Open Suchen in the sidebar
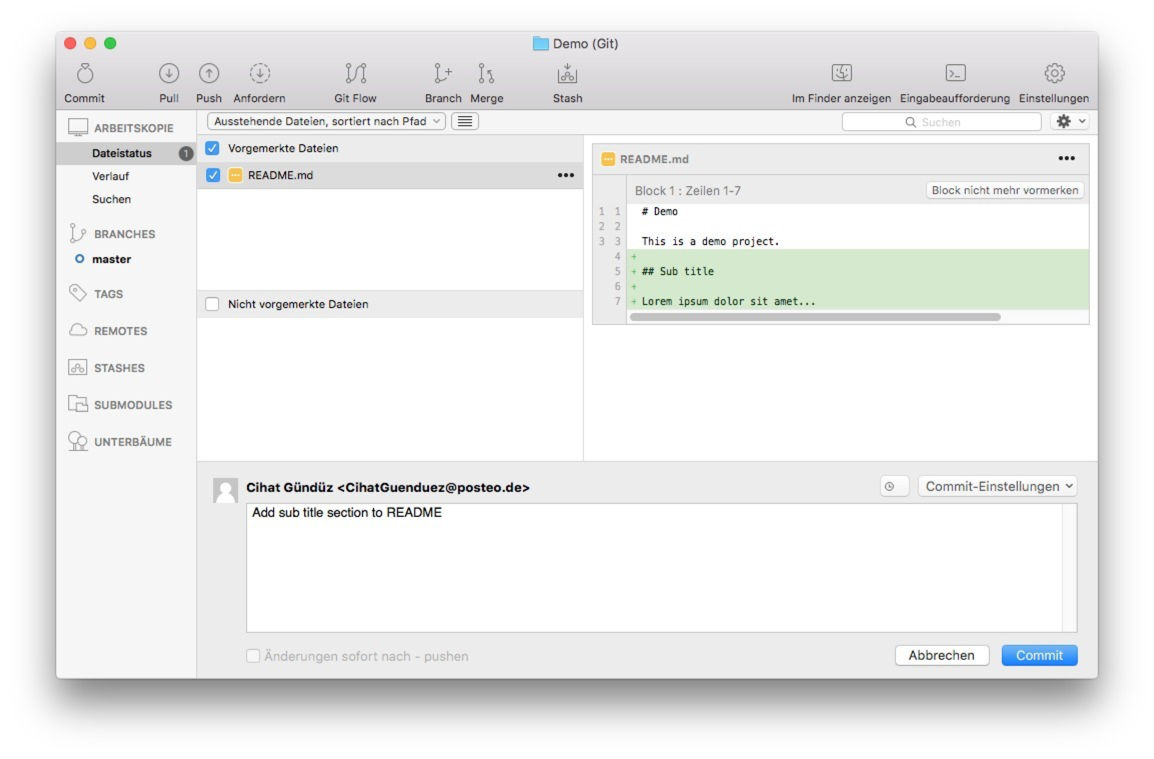The image size is (1154, 759). pos(111,199)
